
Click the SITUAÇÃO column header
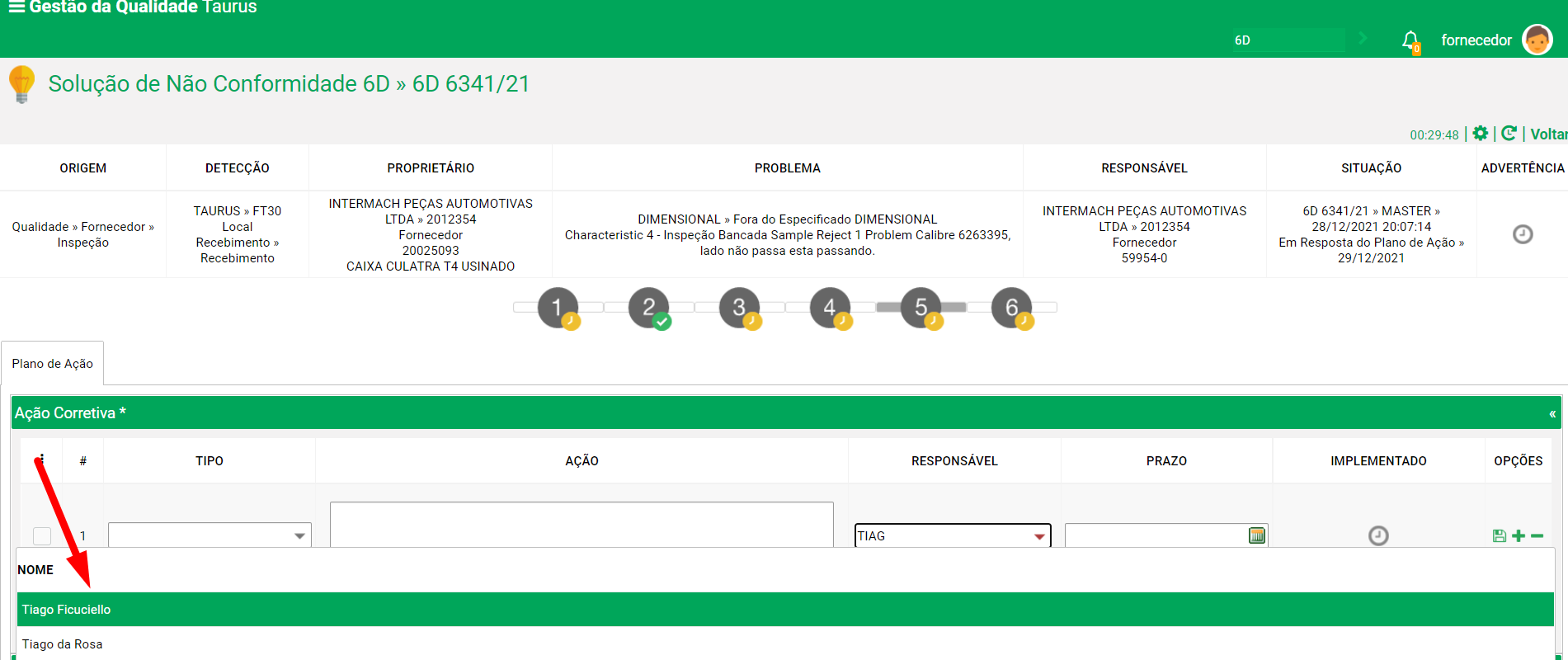pos(1371,168)
